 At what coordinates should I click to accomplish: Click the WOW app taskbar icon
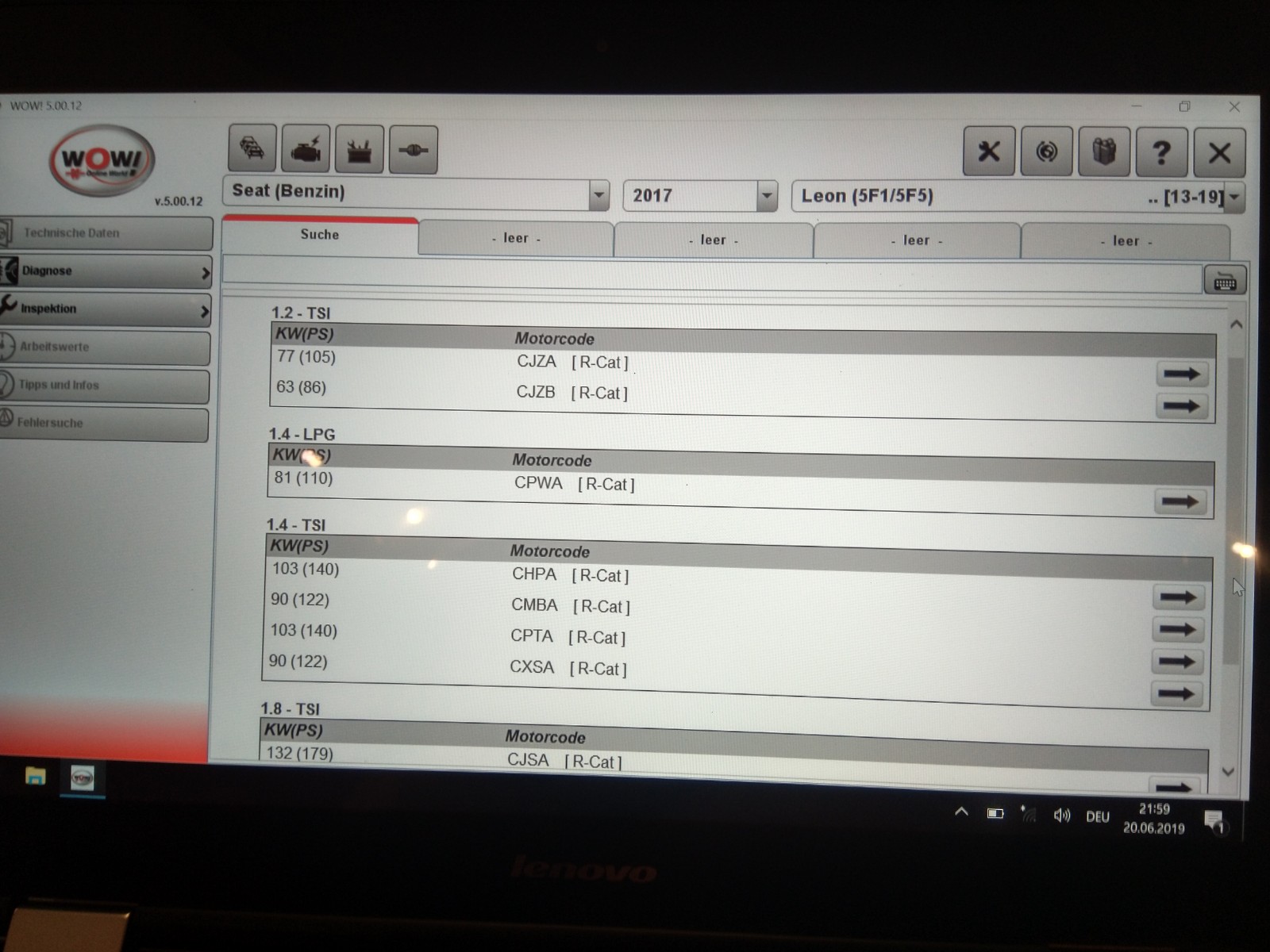coord(83,778)
